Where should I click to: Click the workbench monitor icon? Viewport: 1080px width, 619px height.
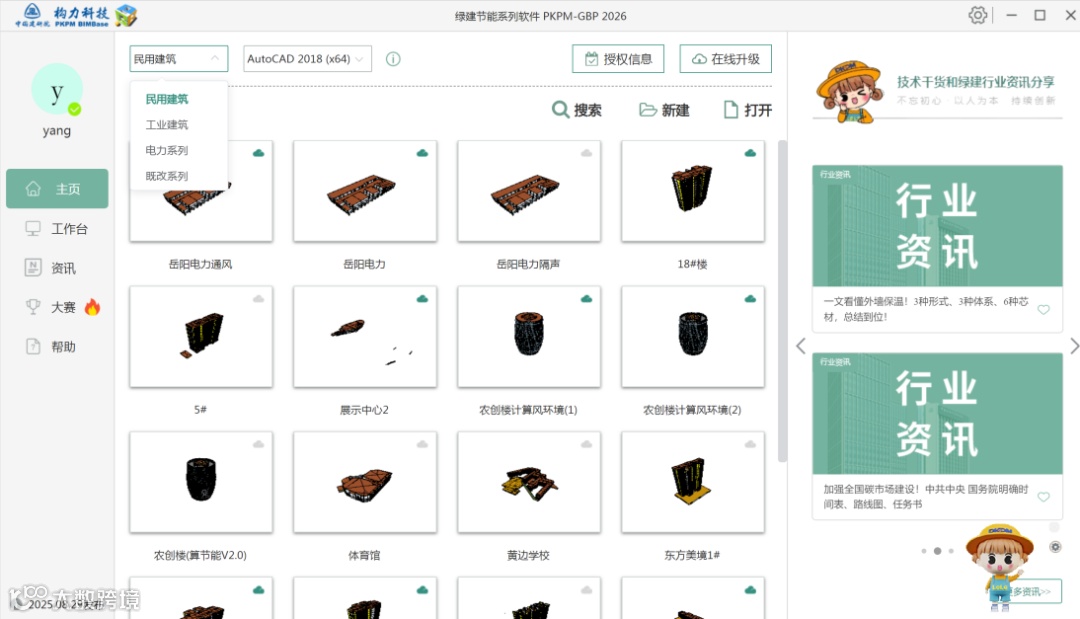[x=33, y=229]
